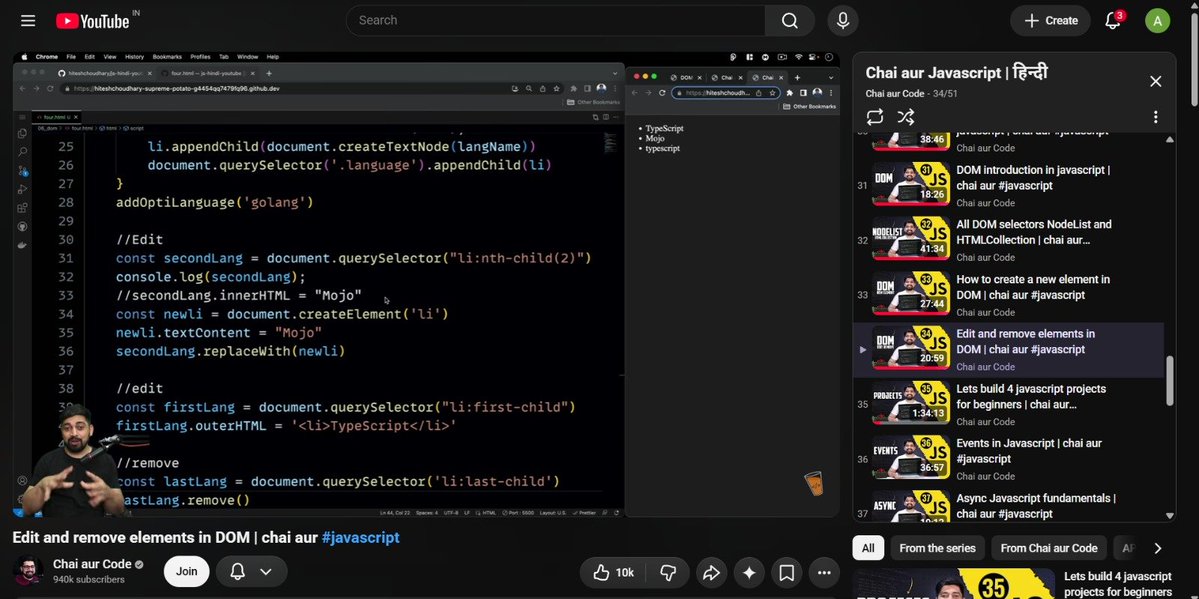Open recommended video thumbnail numbered 35

tap(954, 584)
